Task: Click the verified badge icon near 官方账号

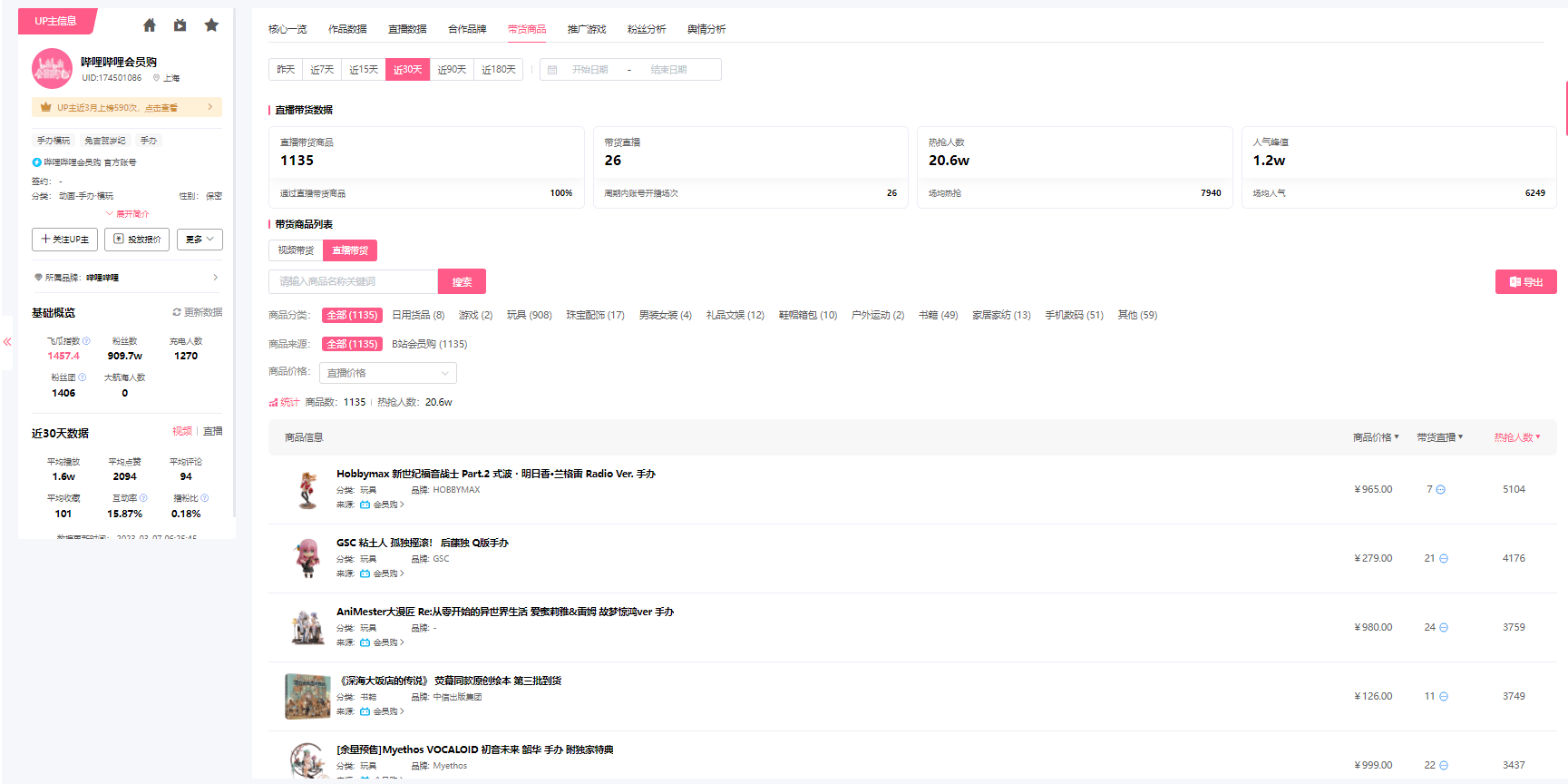Action: 37,162
